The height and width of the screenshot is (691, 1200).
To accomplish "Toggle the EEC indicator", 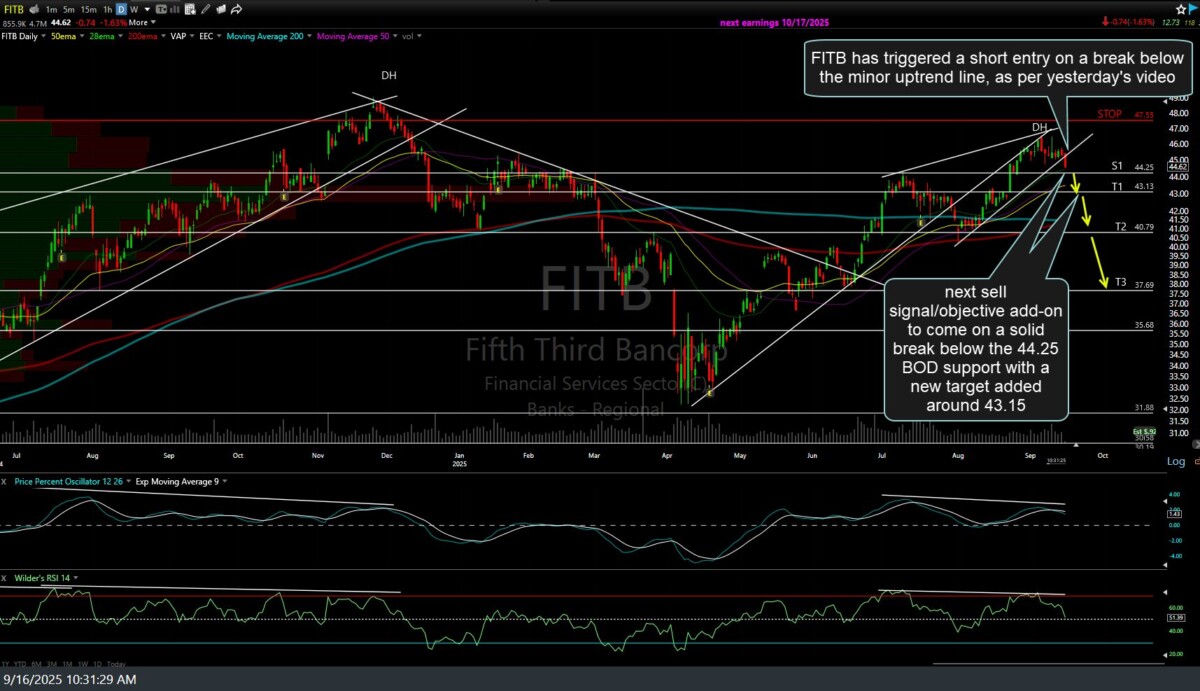I will [x=206, y=36].
